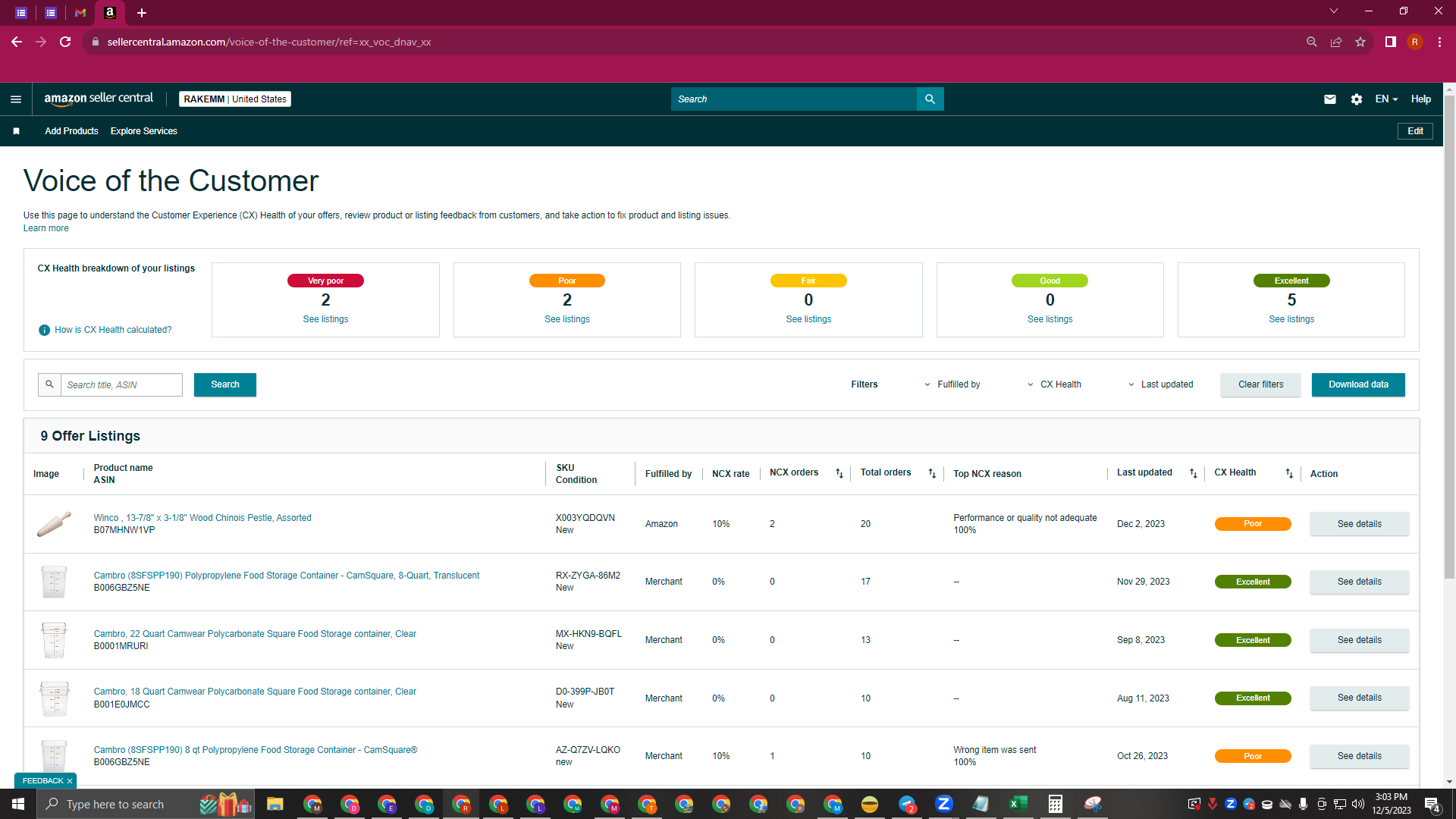
Task: Sort the table by Last updated column
Action: (1193, 473)
